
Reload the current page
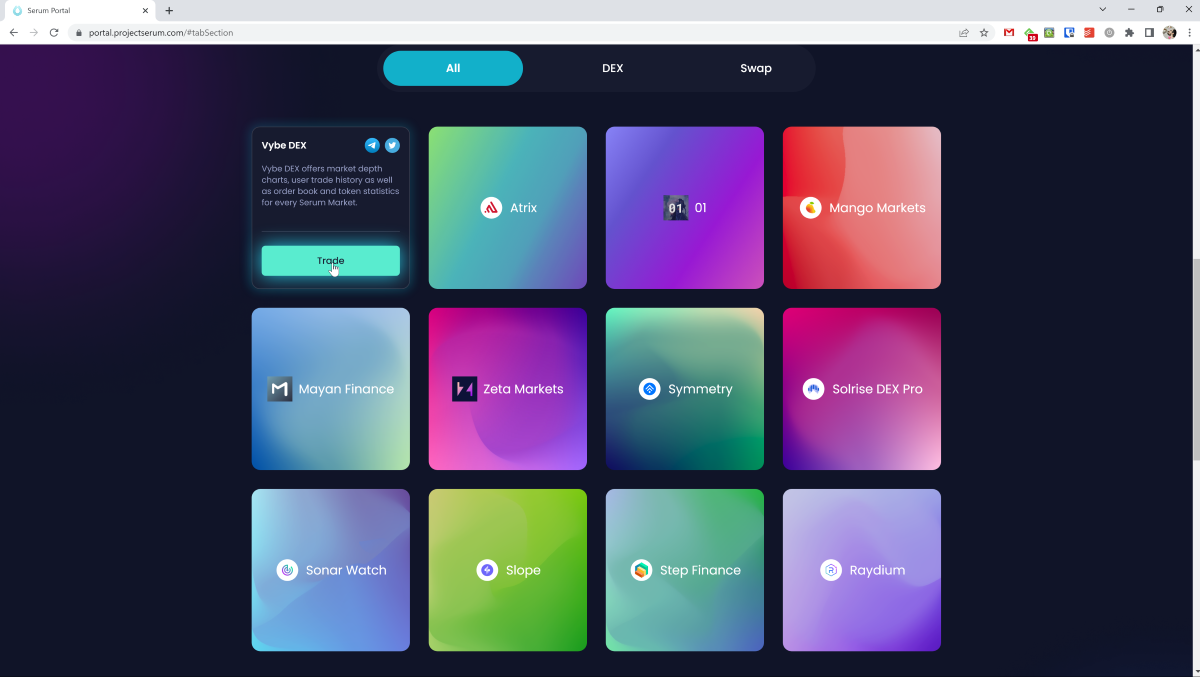(54, 32)
